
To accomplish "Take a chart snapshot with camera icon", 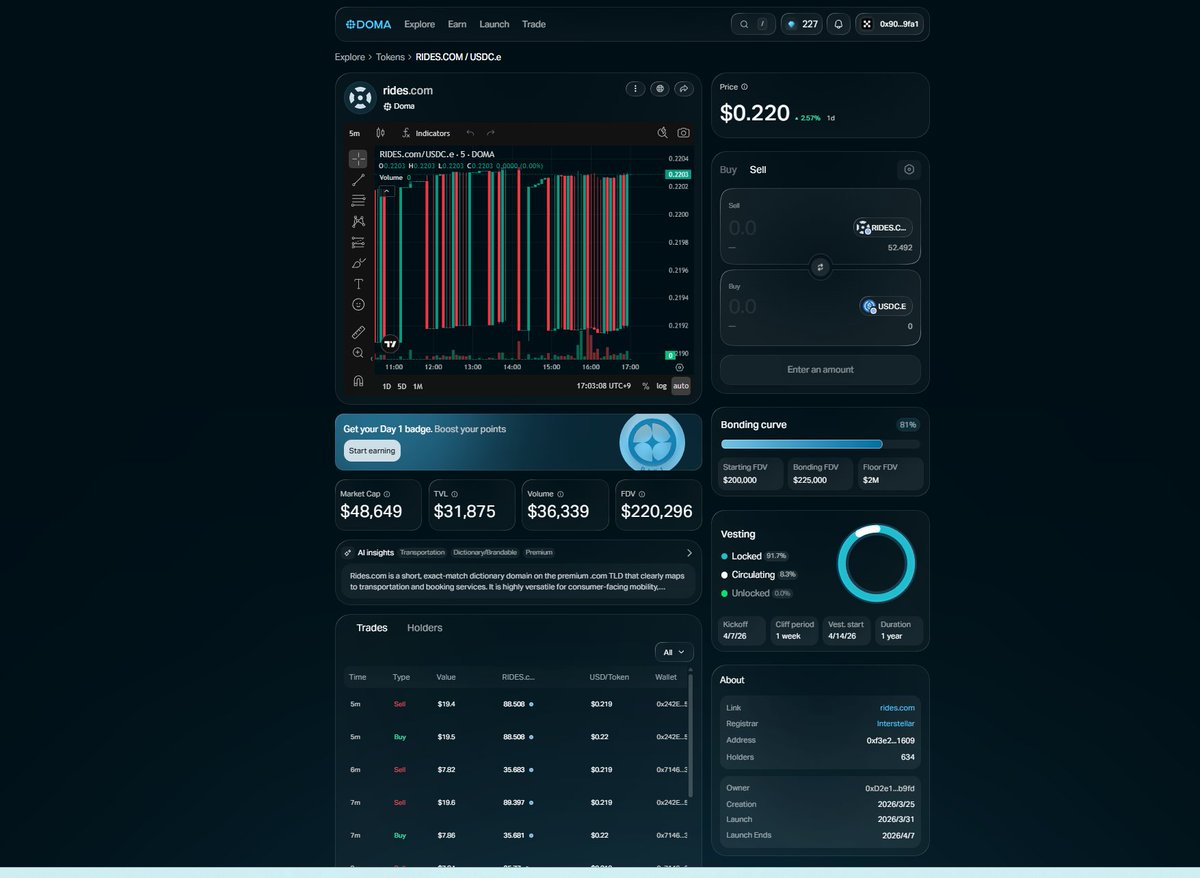I will (683, 133).
